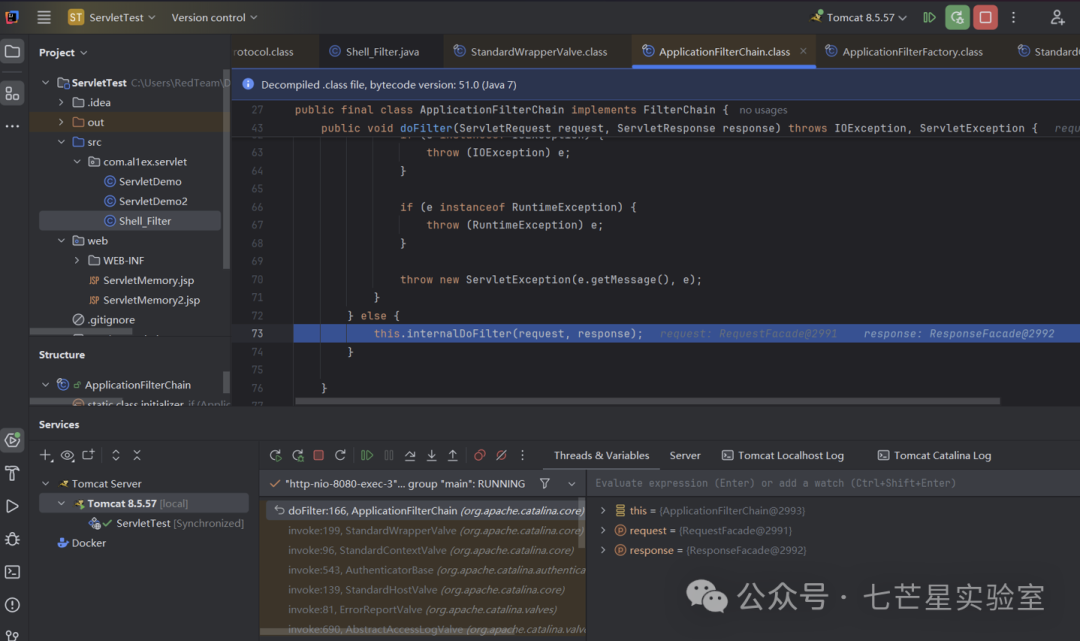Expand the request variable node
The width and height of the screenshot is (1080, 641).
click(603, 530)
